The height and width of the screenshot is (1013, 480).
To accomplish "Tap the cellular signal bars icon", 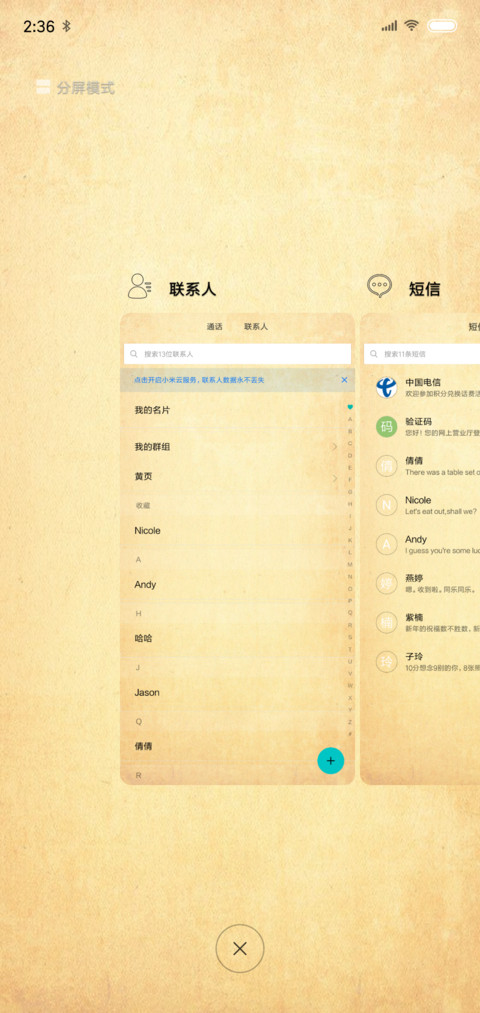I will pos(389,26).
